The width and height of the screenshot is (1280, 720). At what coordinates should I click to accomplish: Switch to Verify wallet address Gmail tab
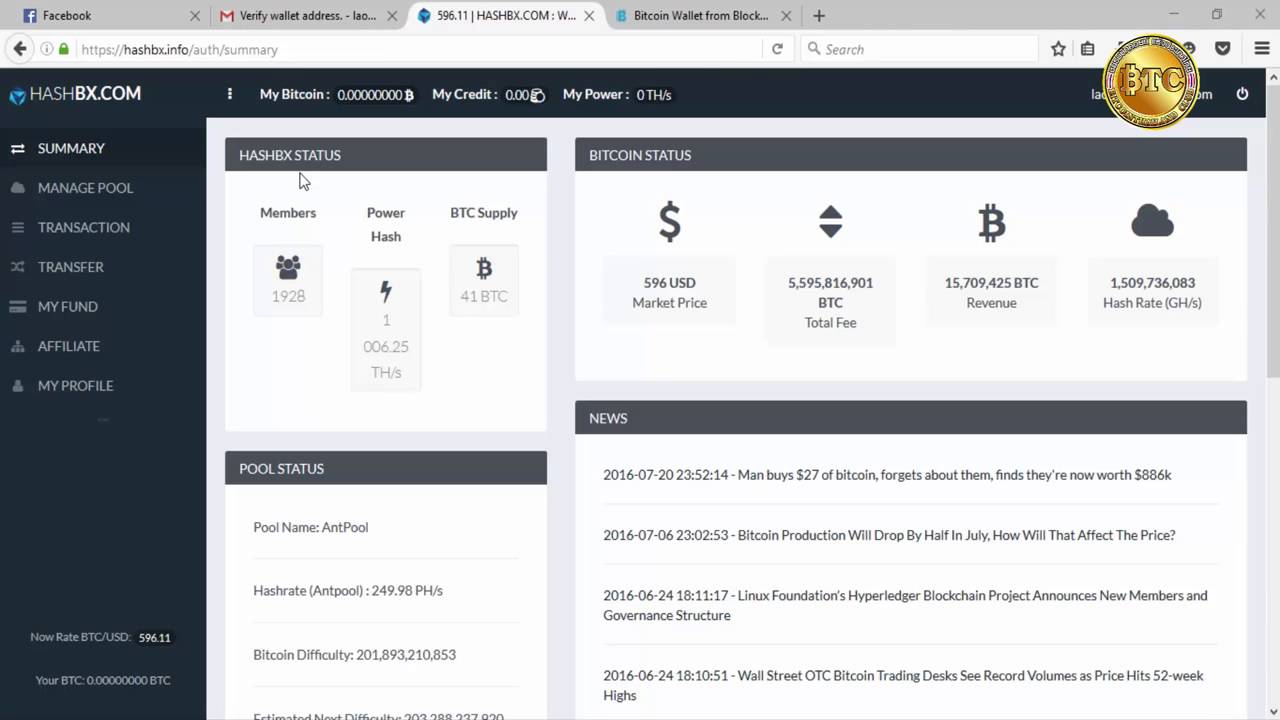coord(308,16)
